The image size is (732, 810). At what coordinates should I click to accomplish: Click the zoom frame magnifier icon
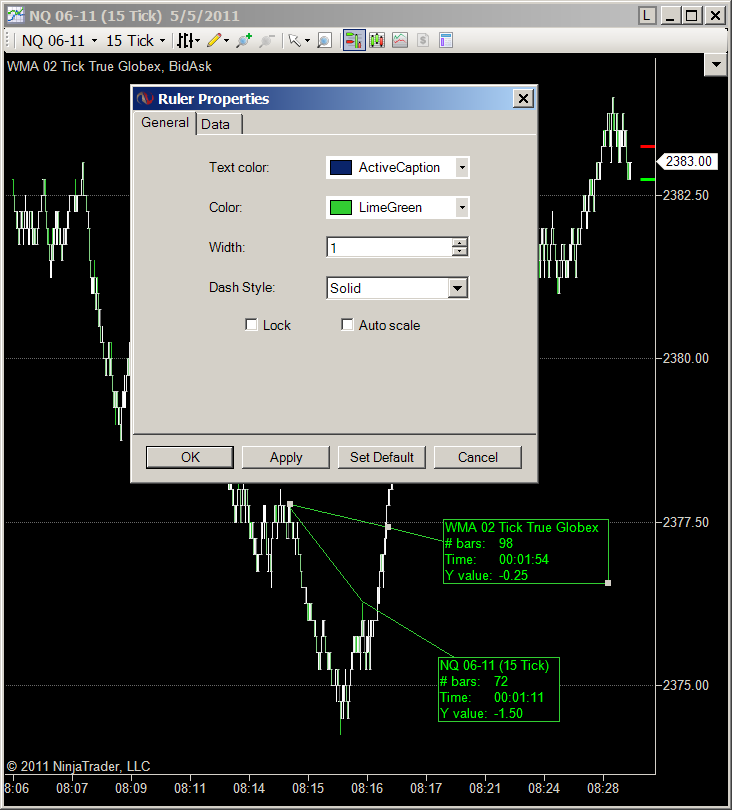[x=324, y=40]
